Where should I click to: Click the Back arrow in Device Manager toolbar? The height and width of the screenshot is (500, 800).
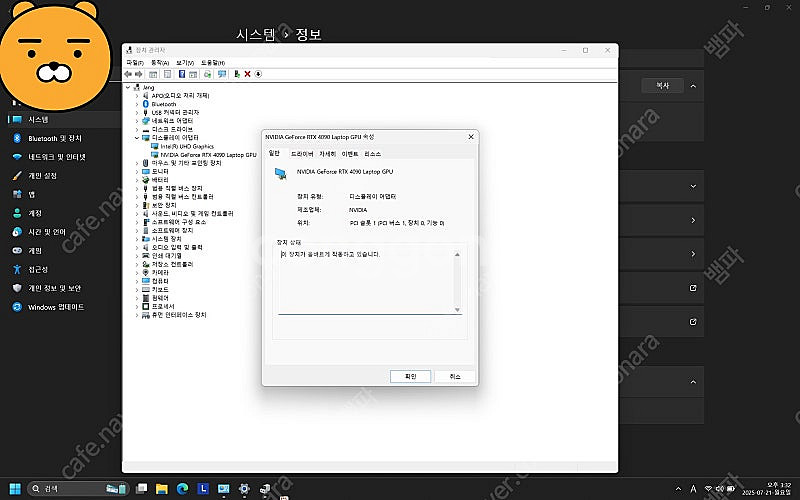point(128,74)
